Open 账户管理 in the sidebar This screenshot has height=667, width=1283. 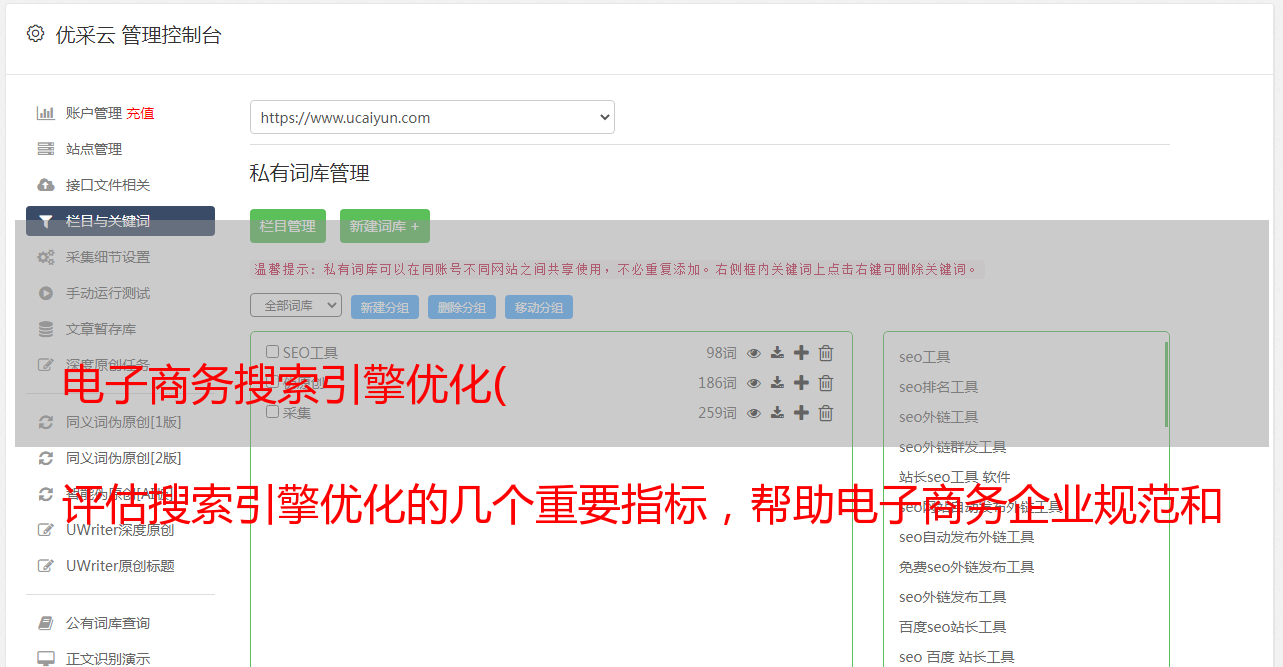click(94, 113)
